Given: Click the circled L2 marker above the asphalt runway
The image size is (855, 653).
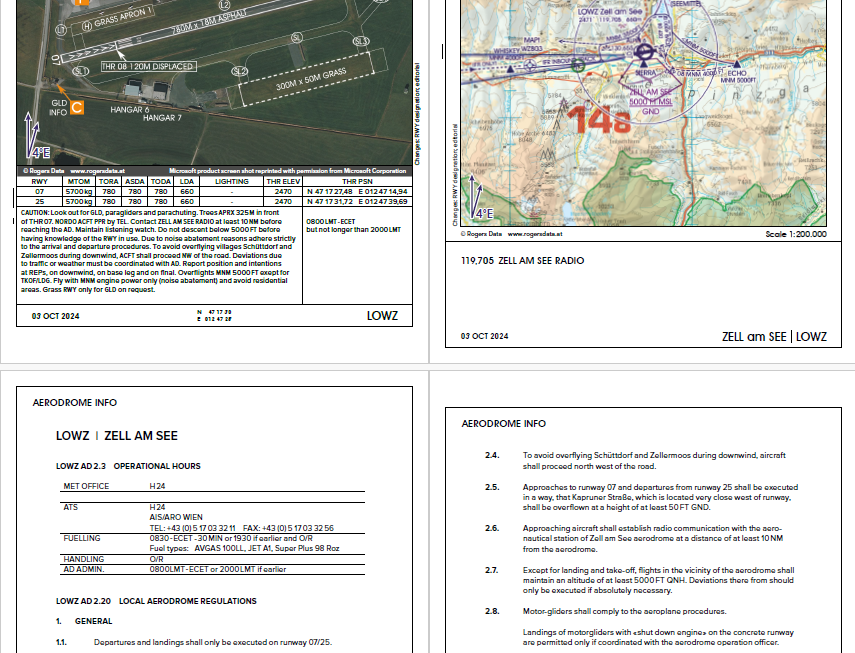Looking at the screenshot, I should pos(224,5).
